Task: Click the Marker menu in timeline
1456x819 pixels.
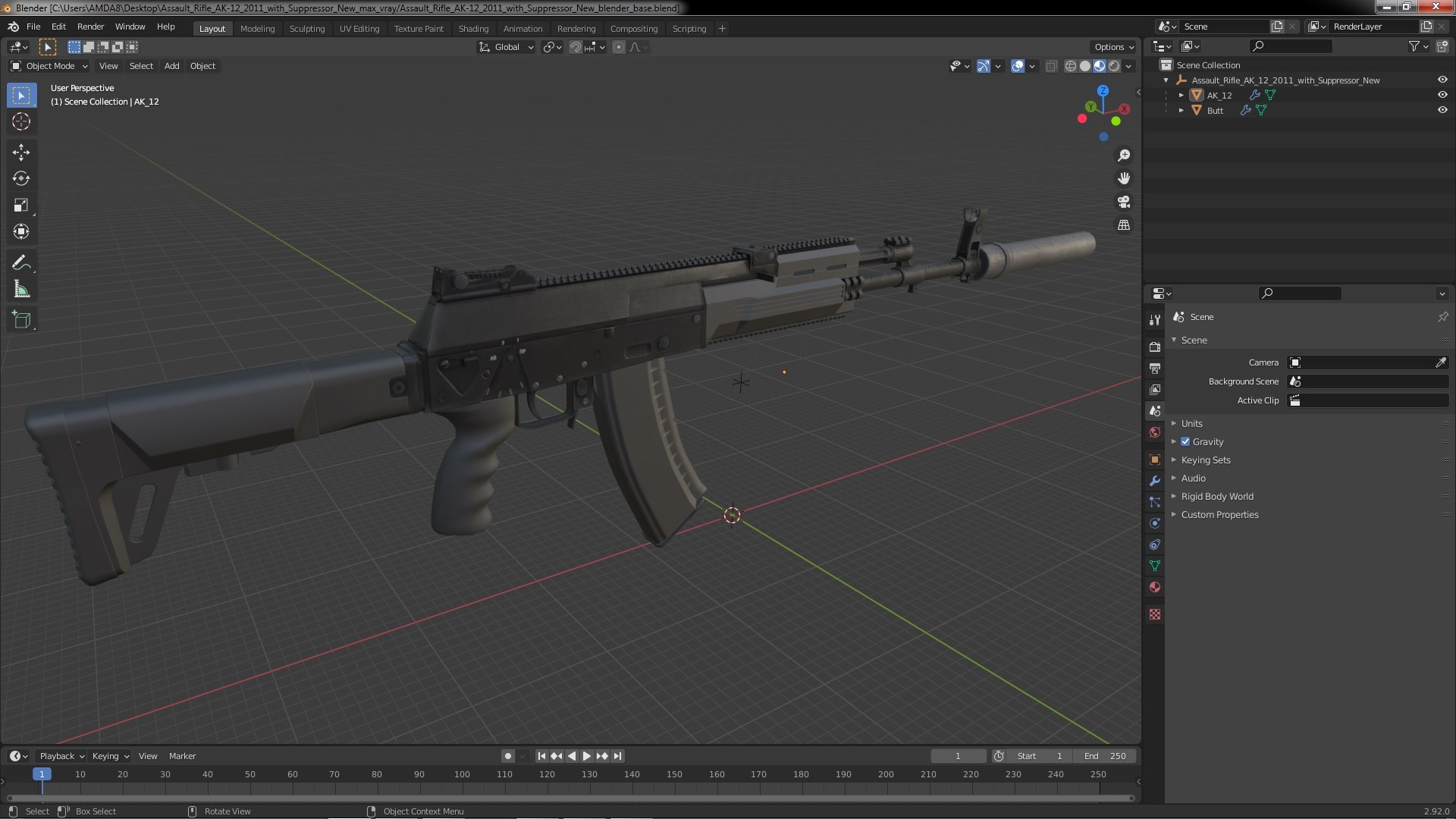Action: [182, 756]
